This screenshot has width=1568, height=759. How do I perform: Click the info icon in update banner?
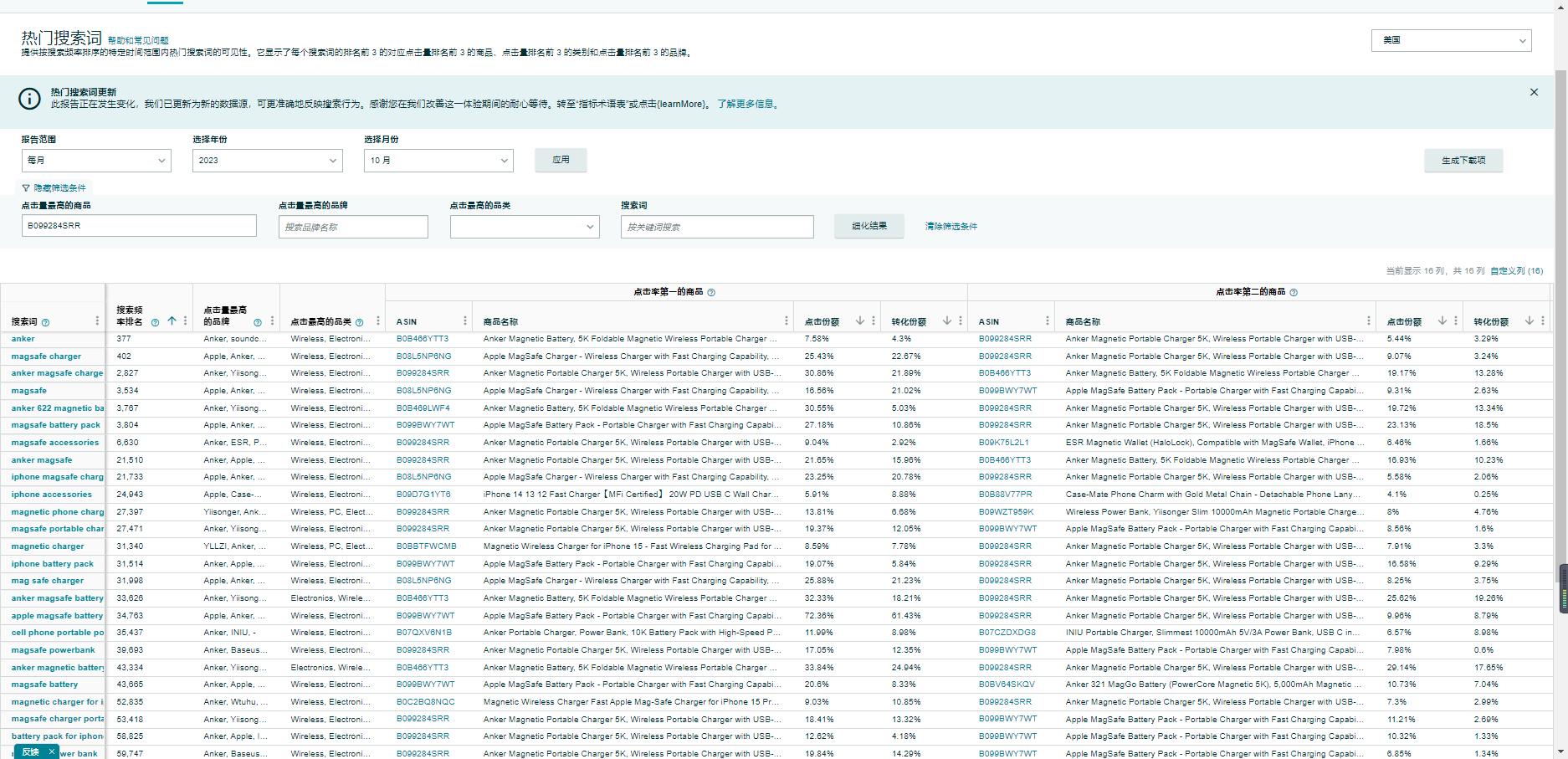click(29, 99)
